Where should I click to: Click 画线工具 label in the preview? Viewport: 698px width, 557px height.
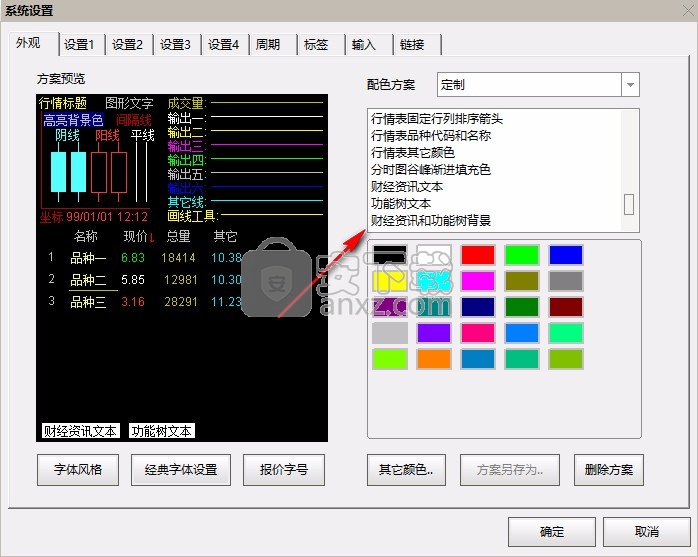click(192, 216)
